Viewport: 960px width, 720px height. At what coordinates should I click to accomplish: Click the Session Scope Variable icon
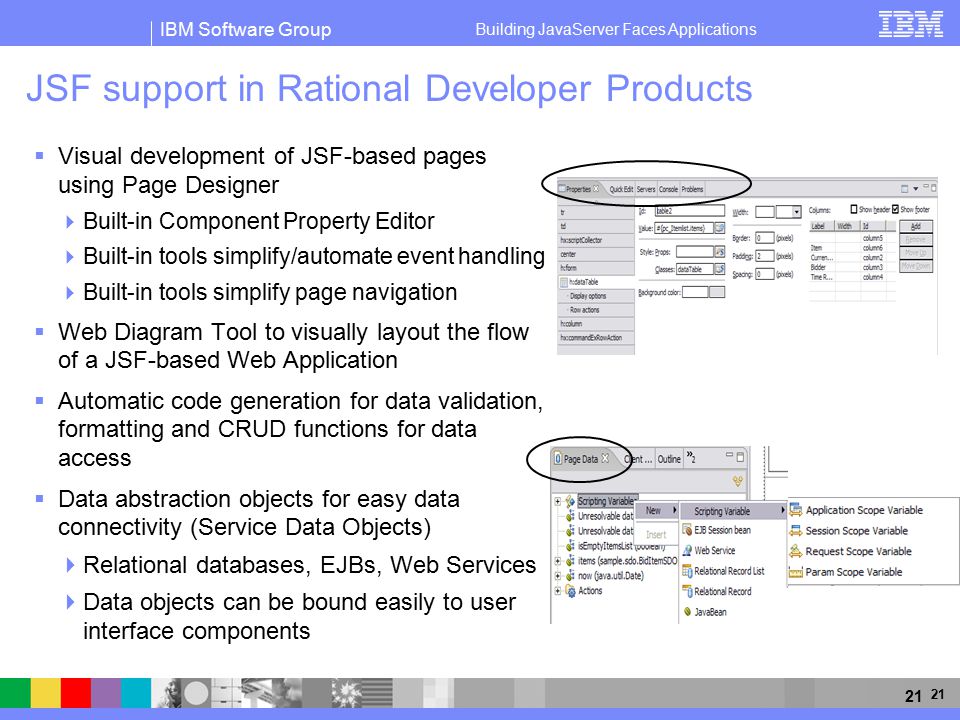point(796,531)
